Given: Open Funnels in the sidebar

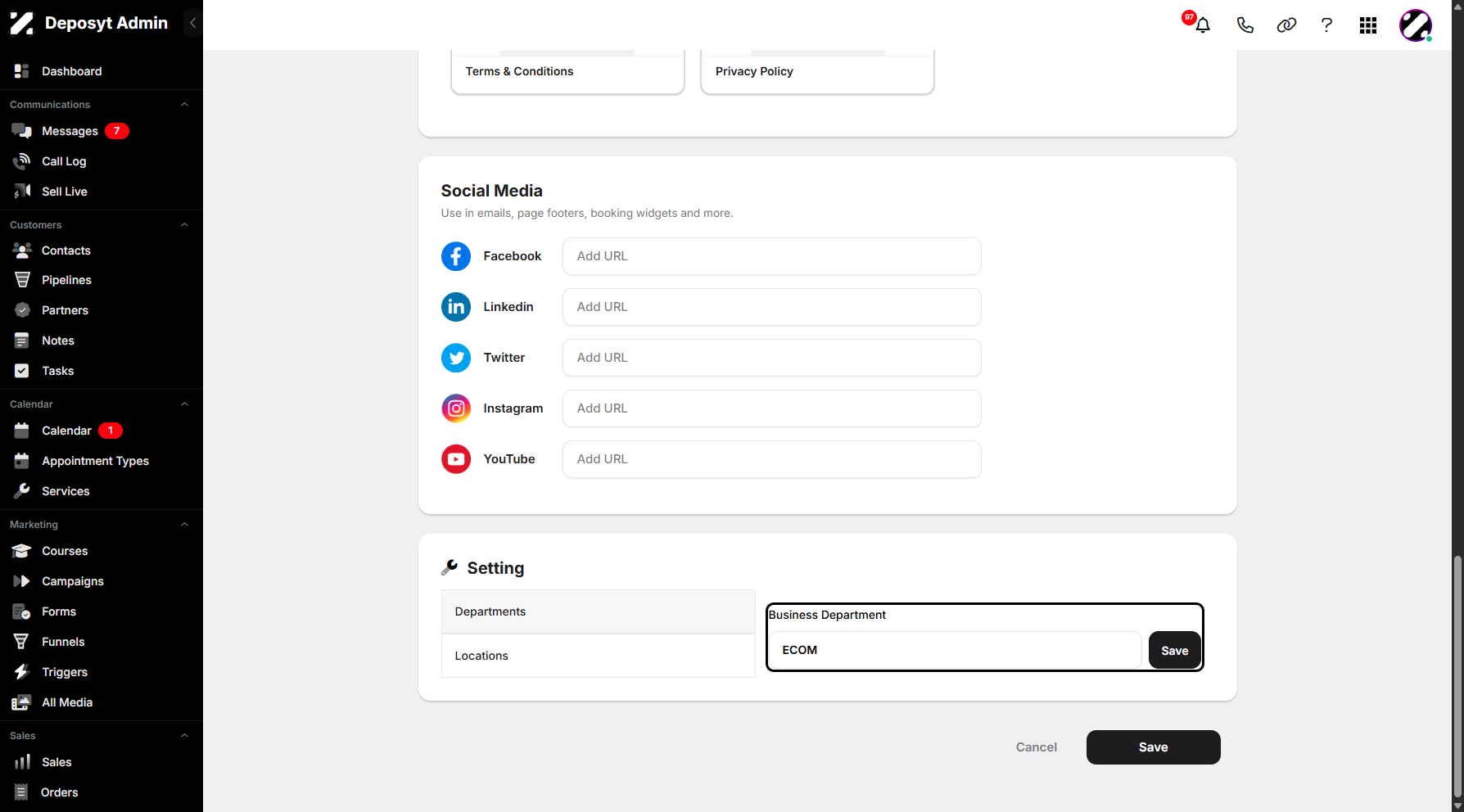Looking at the screenshot, I should pyautogui.click(x=63, y=642).
